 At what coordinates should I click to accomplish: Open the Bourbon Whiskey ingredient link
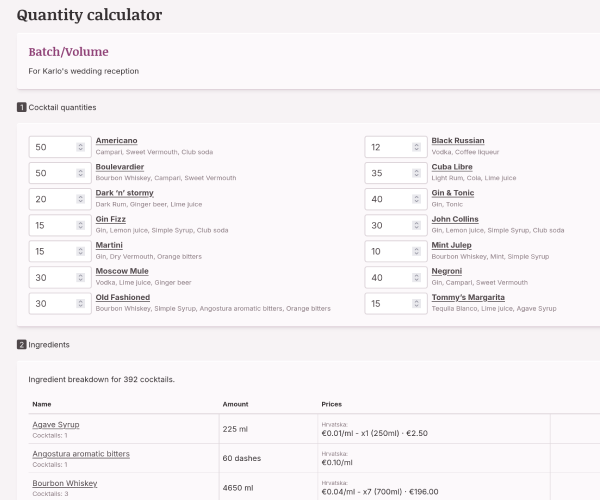coord(67,483)
